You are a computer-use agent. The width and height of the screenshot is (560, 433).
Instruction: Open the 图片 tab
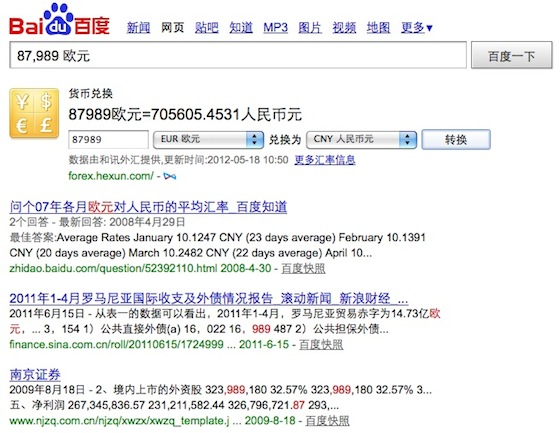310,28
